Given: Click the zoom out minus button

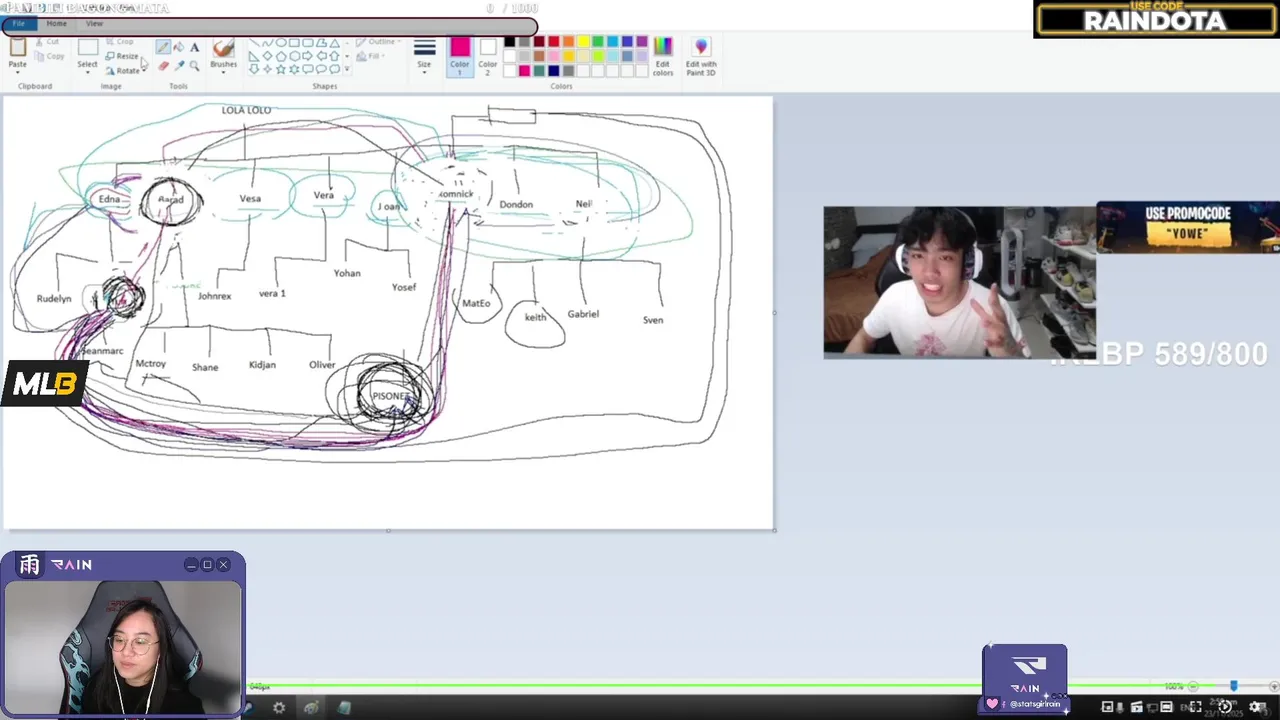Looking at the screenshot, I should pos(1193,686).
